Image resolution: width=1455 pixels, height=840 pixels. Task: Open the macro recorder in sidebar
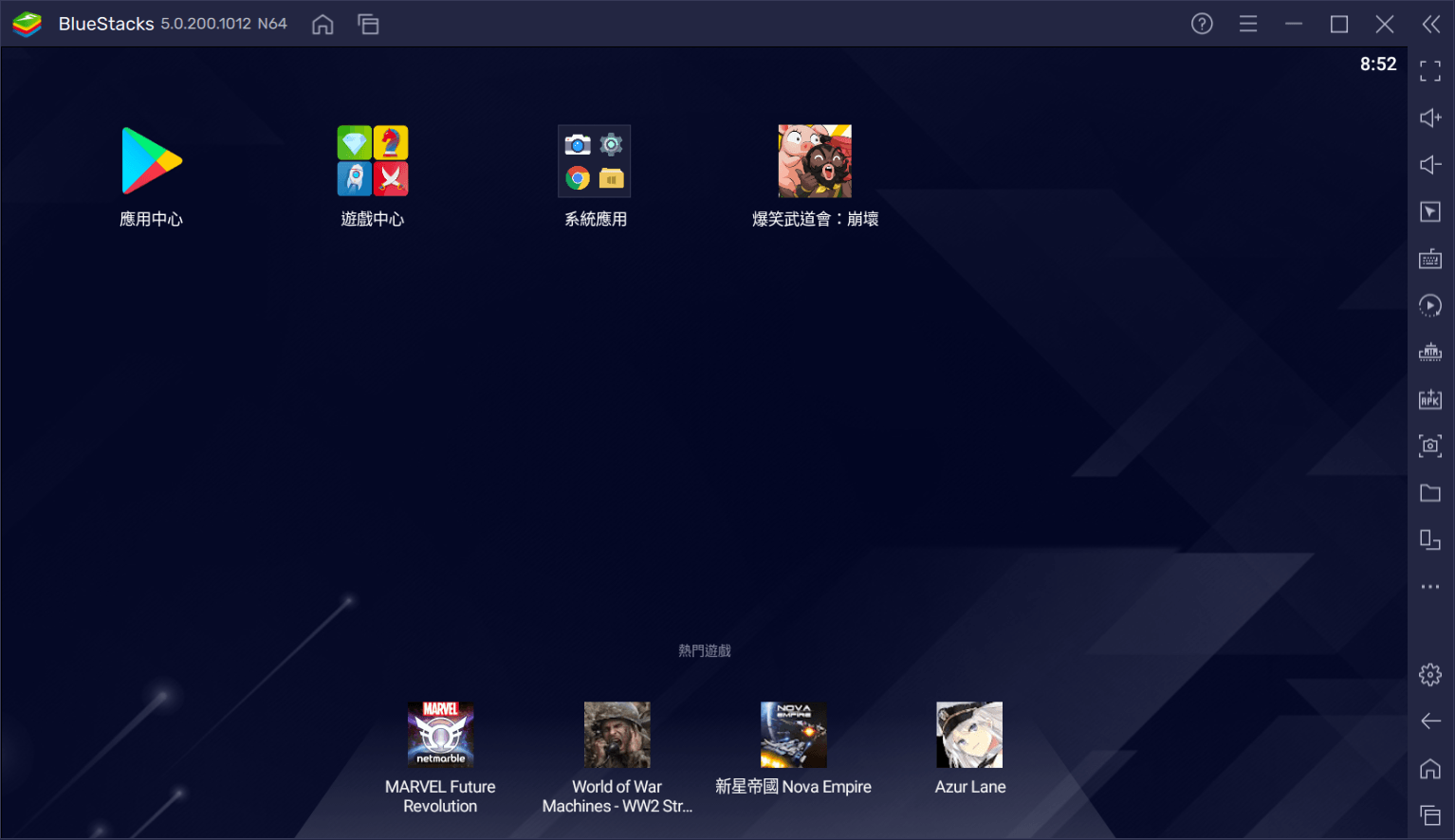pos(1430,305)
